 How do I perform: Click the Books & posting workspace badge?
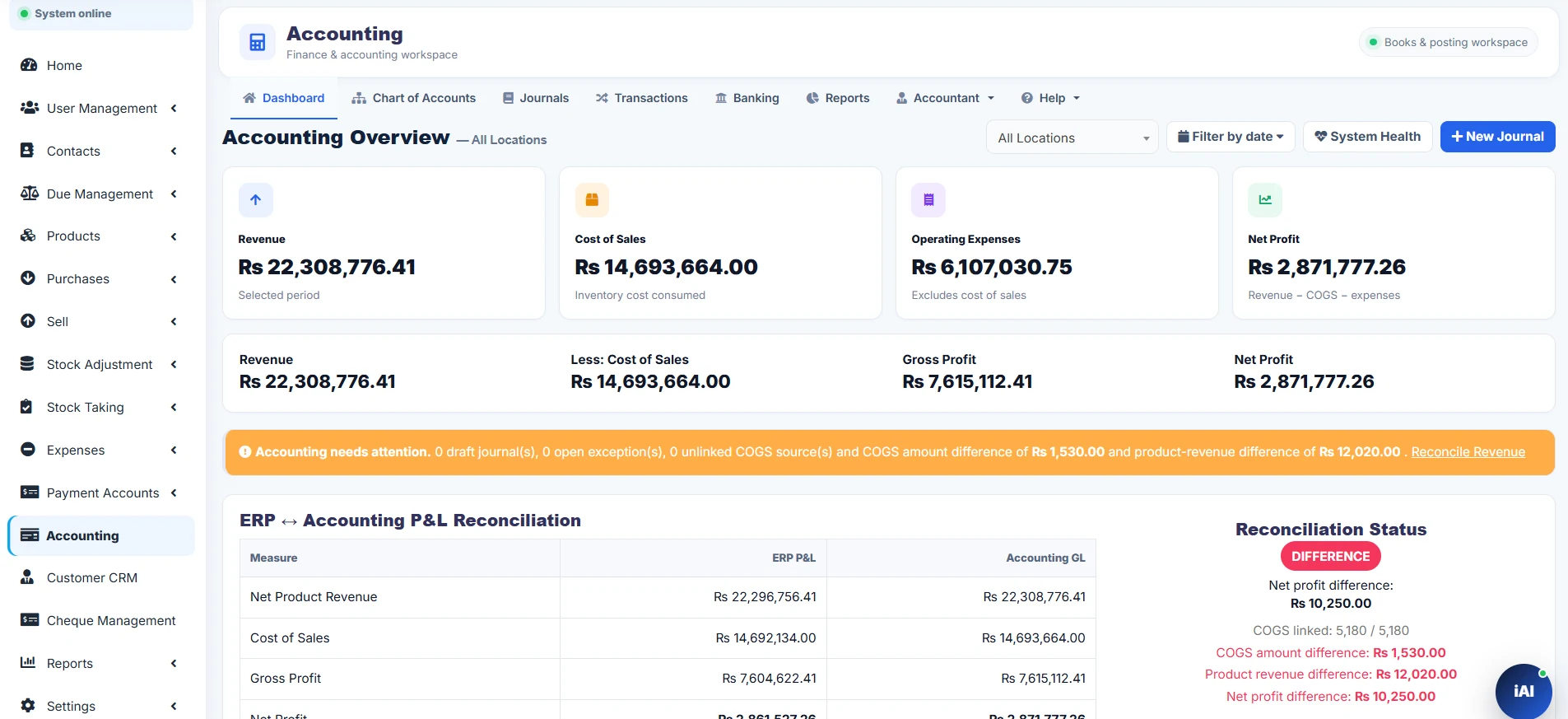coord(1448,42)
